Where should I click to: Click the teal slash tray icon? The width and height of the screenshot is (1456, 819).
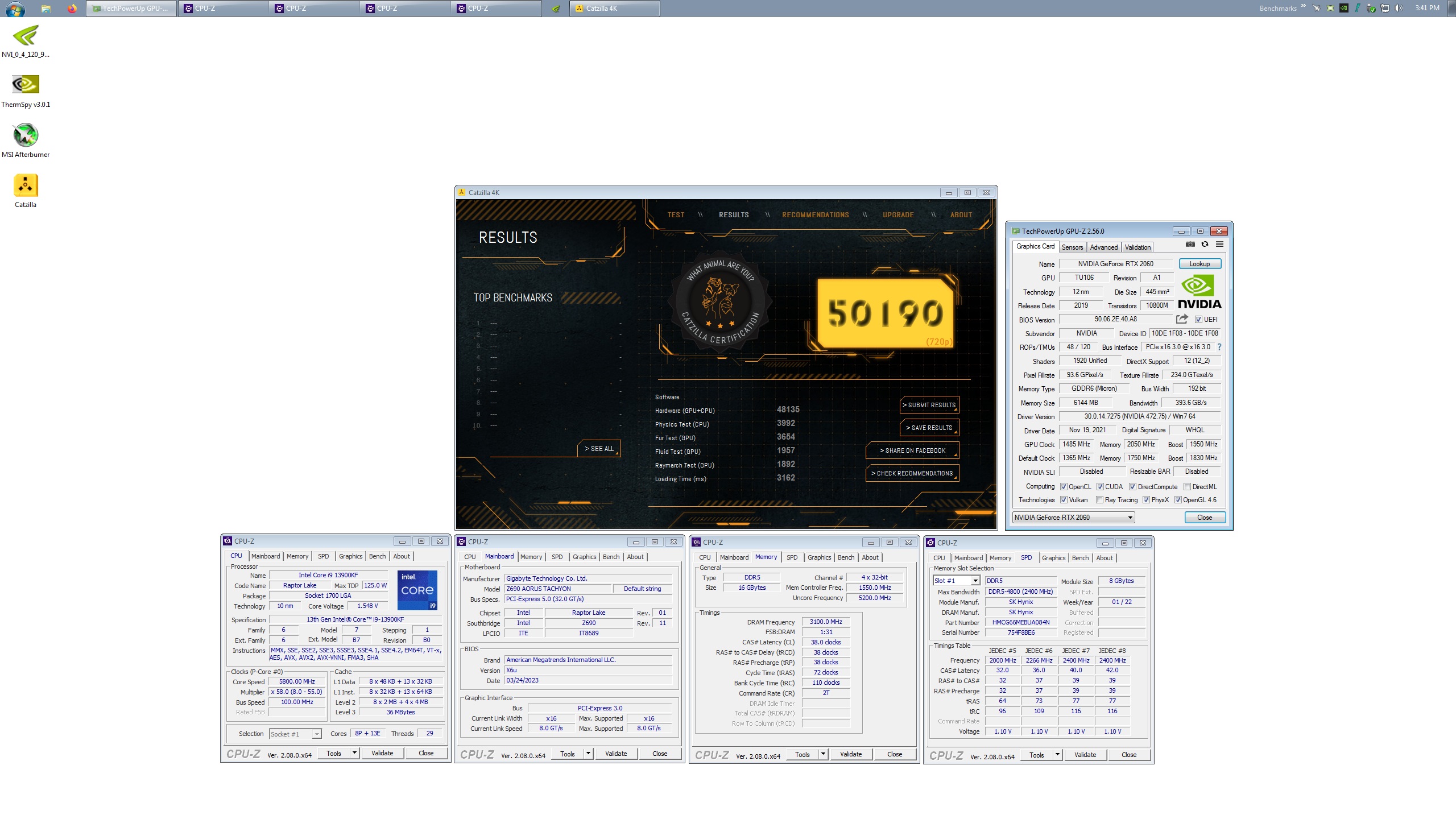1358,8
